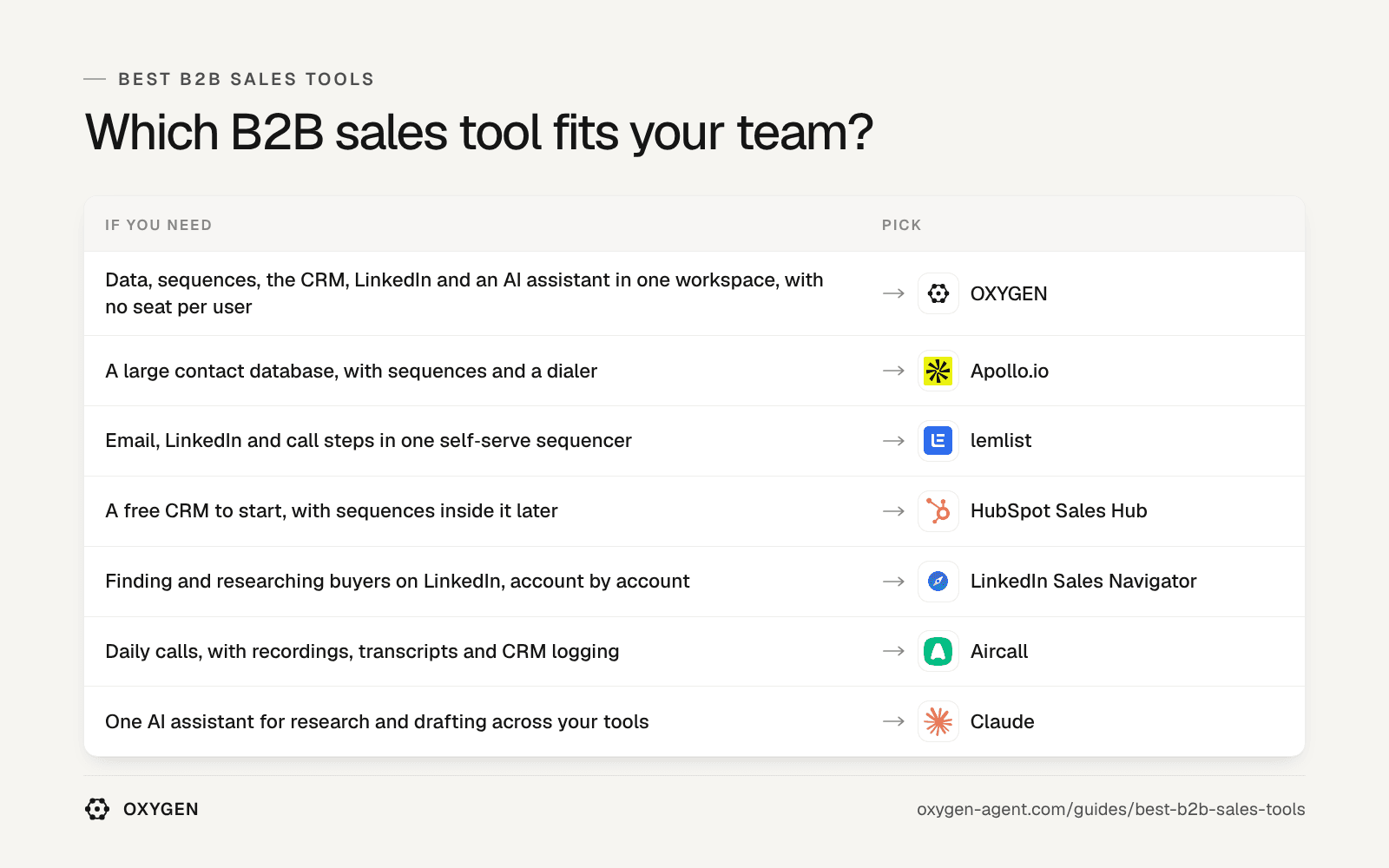Click the Aircall green icon
This screenshot has width=1389, height=868.
pyautogui.click(x=938, y=651)
